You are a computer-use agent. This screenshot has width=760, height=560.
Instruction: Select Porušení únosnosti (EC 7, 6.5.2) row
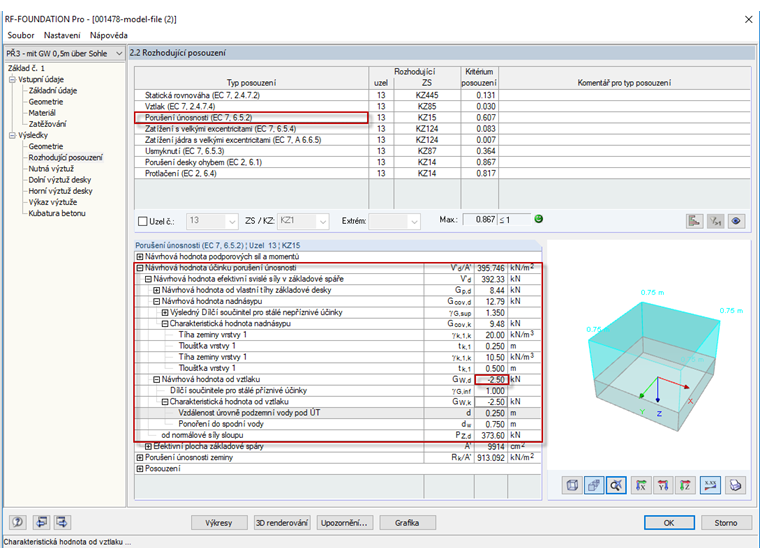coord(442,117)
